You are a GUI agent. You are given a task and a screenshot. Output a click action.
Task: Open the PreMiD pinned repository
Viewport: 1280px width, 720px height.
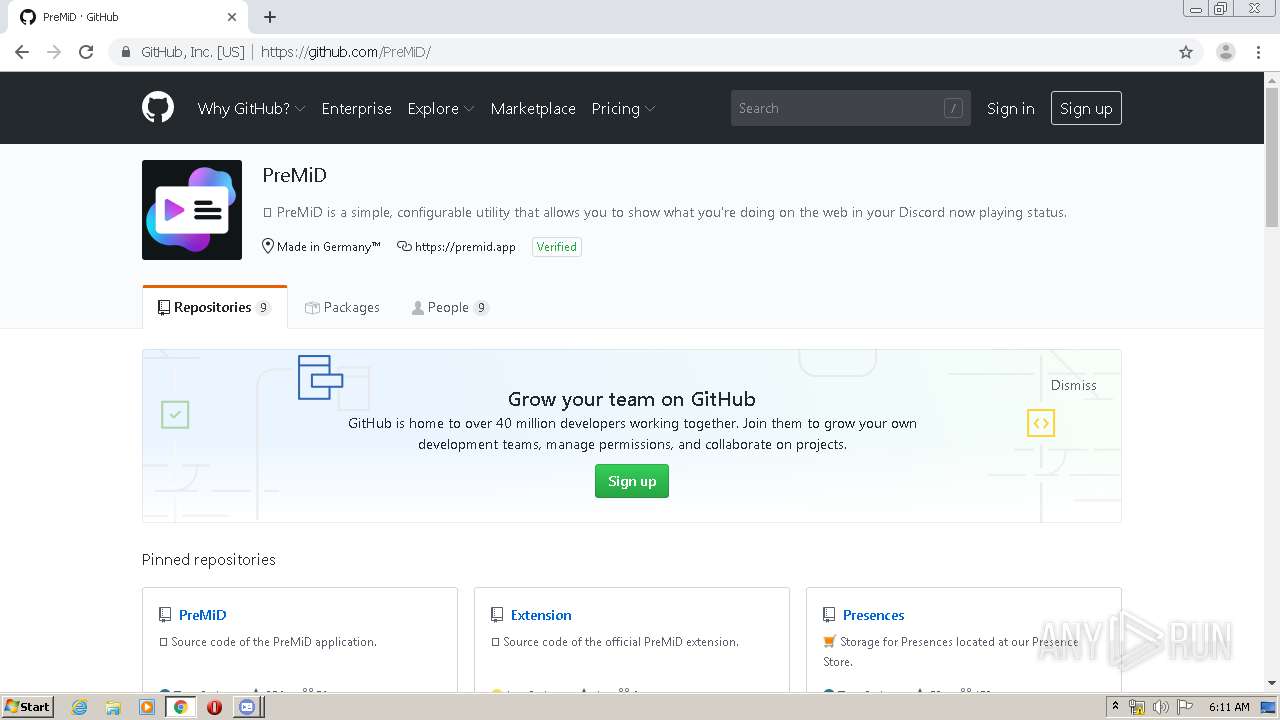click(x=203, y=615)
